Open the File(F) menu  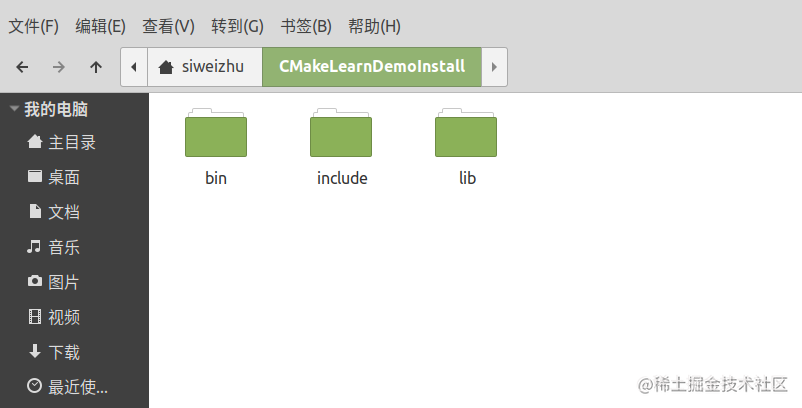pos(34,26)
